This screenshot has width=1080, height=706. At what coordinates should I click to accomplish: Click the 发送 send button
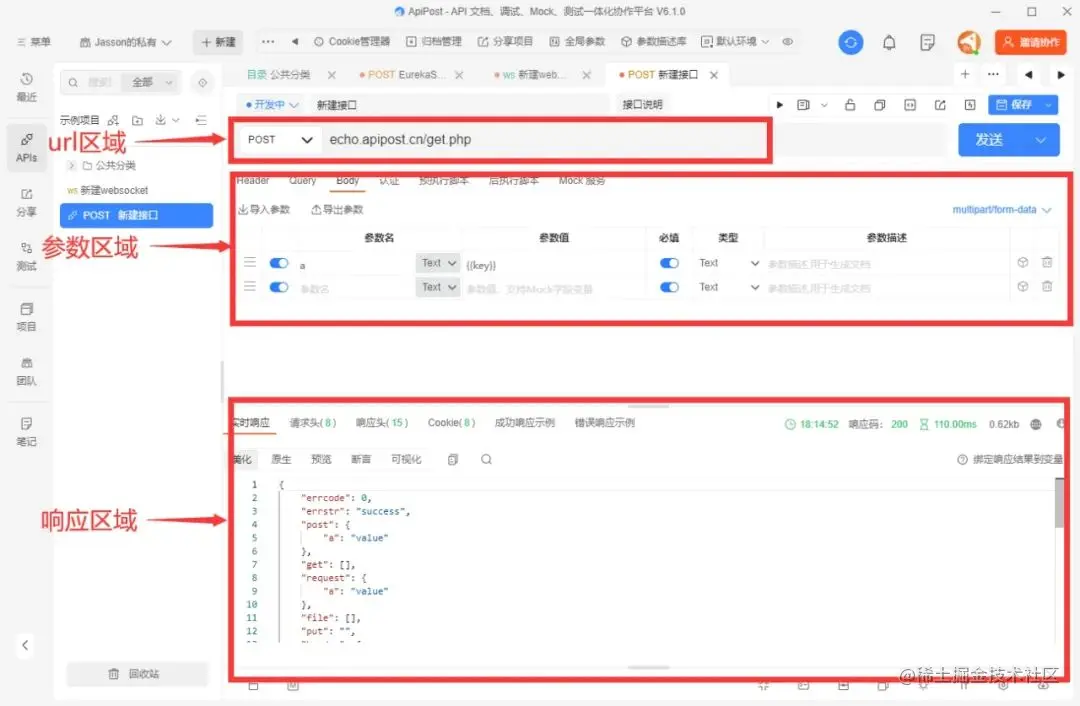coord(990,140)
